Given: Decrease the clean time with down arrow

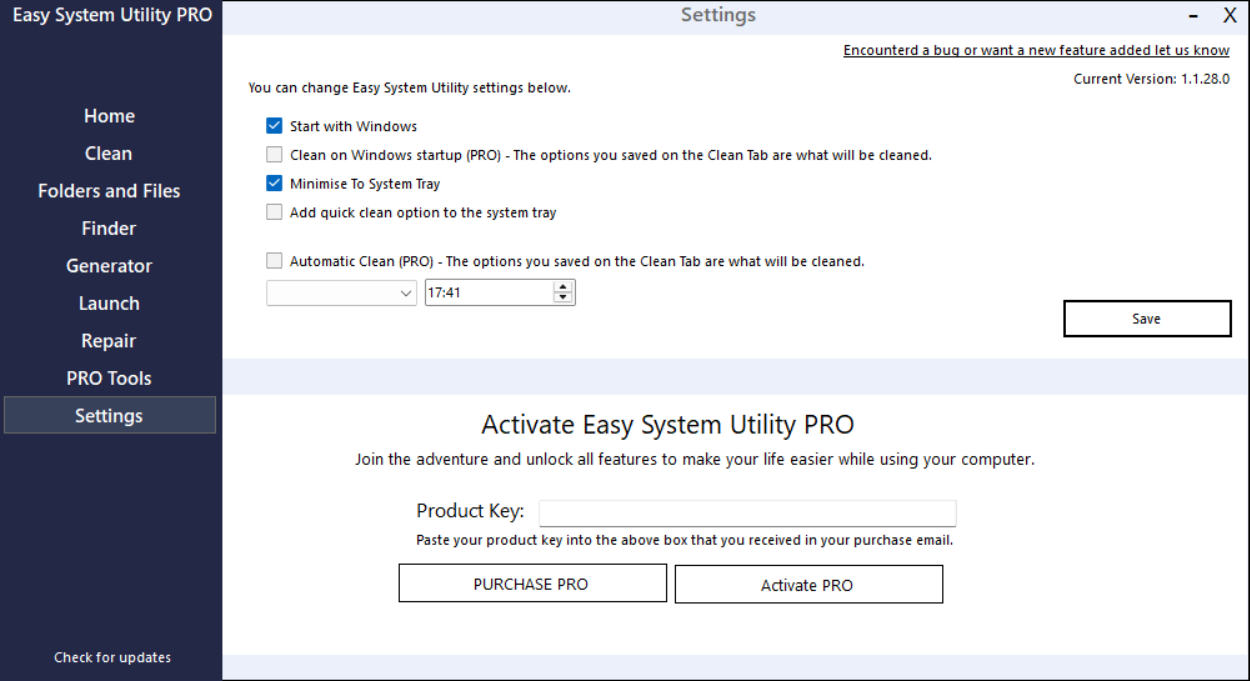Looking at the screenshot, I should click(564, 298).
